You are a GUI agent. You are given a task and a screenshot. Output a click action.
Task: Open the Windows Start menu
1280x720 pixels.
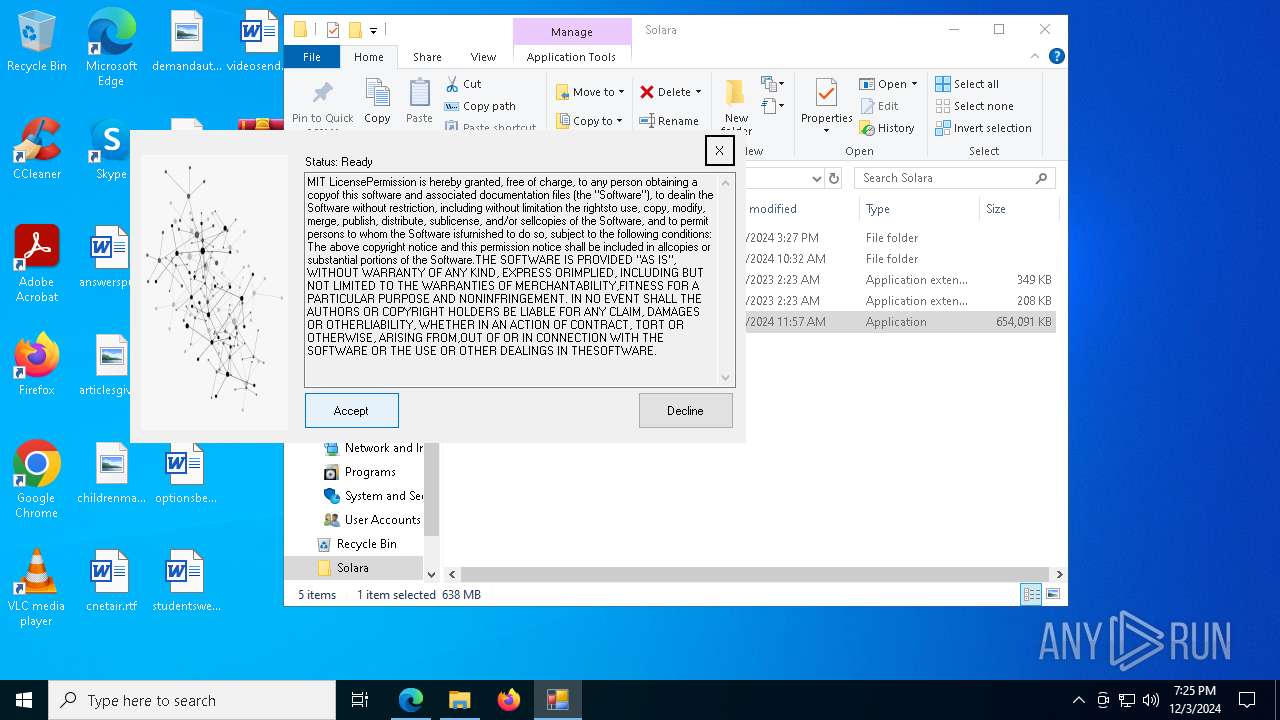(24, 700)
